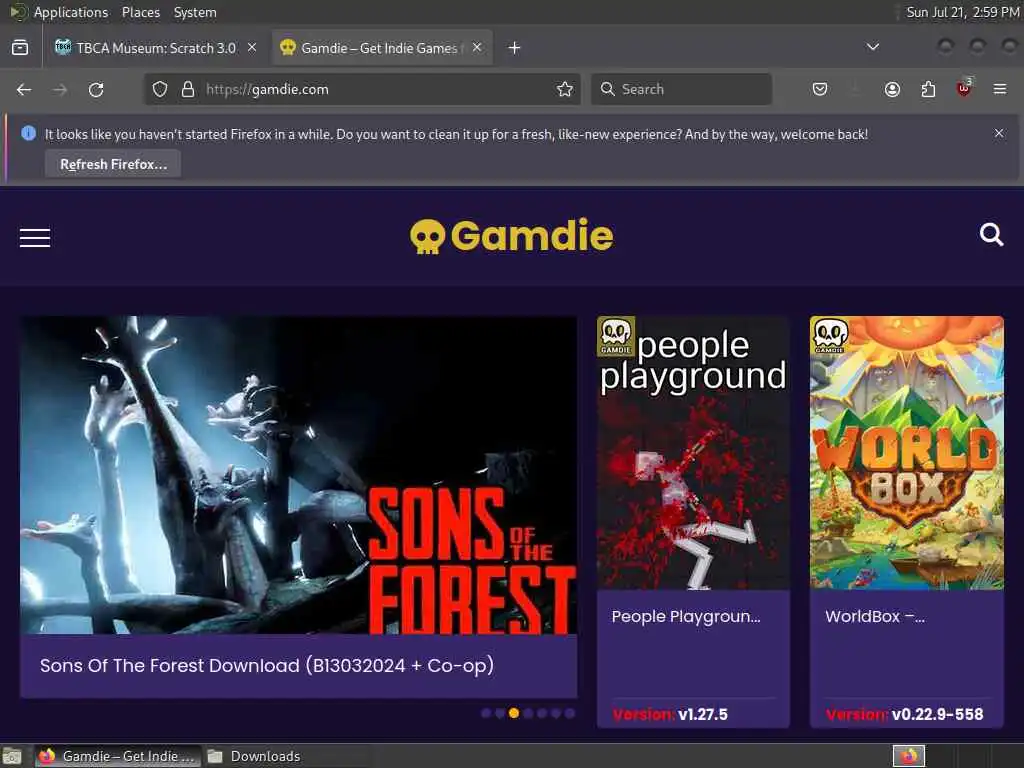Select the first carousel dot

[x=486, y=713]
